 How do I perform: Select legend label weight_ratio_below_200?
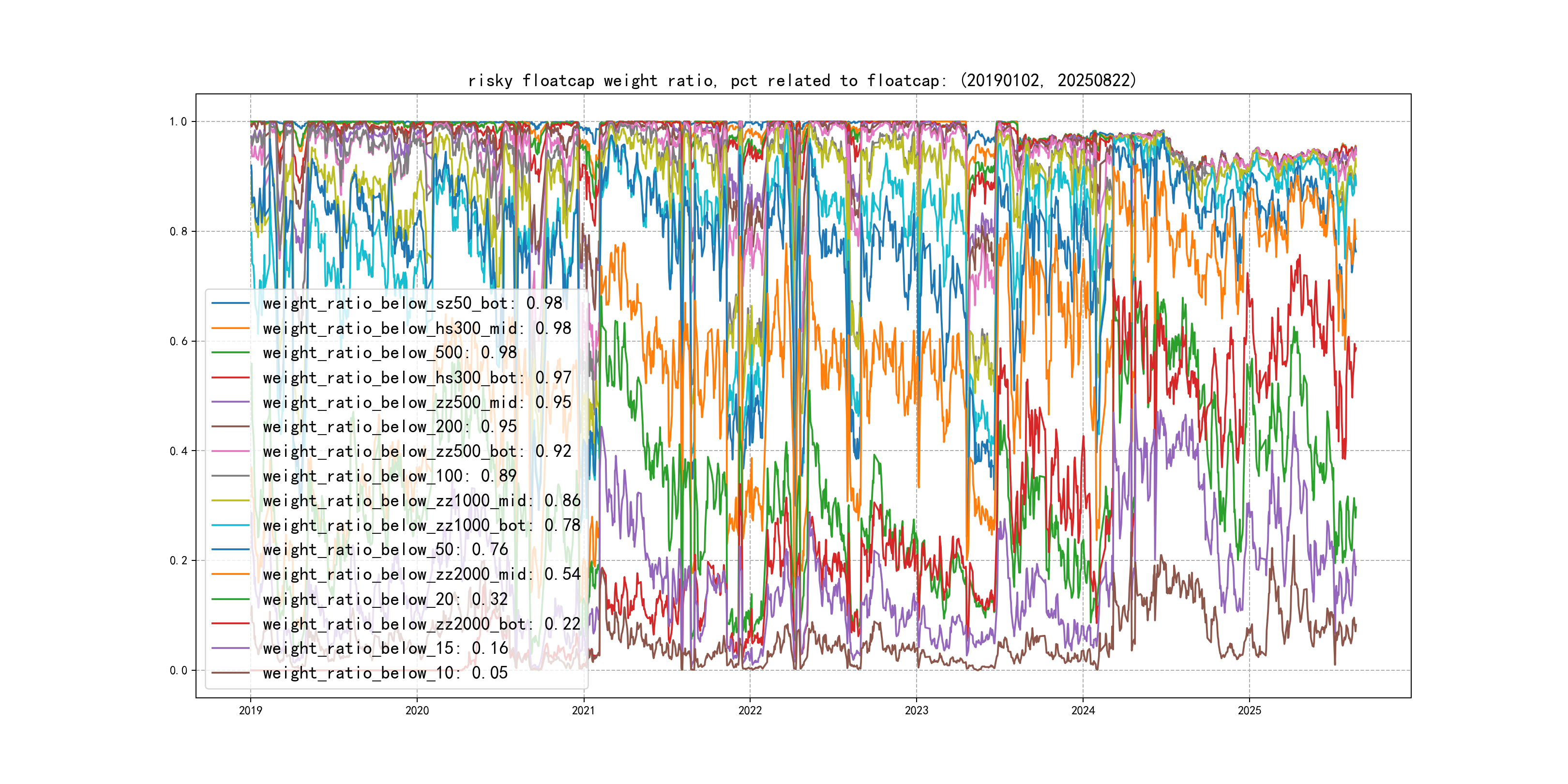[x=390, y=427]
